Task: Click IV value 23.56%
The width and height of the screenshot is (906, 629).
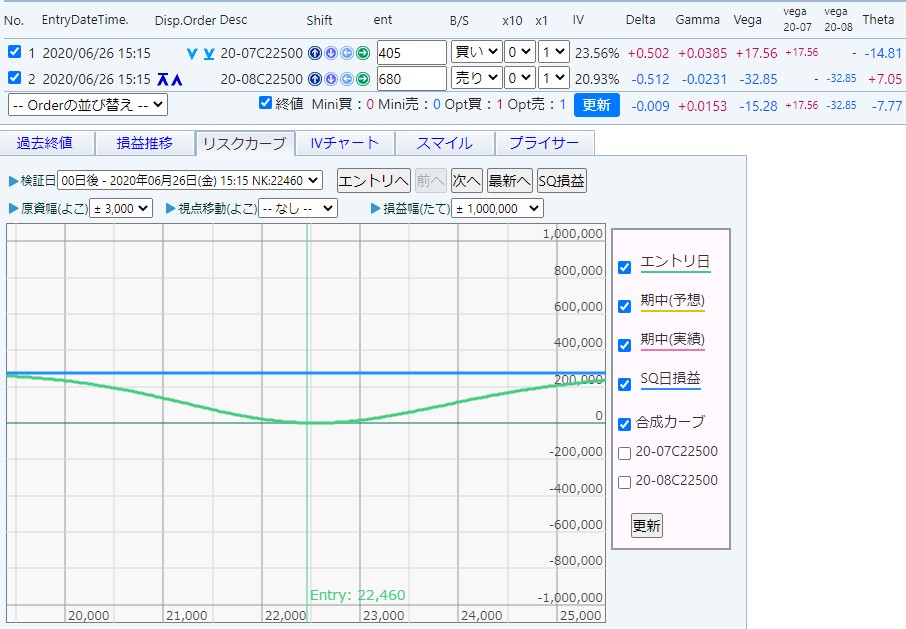Action: (x=597, y=54)
